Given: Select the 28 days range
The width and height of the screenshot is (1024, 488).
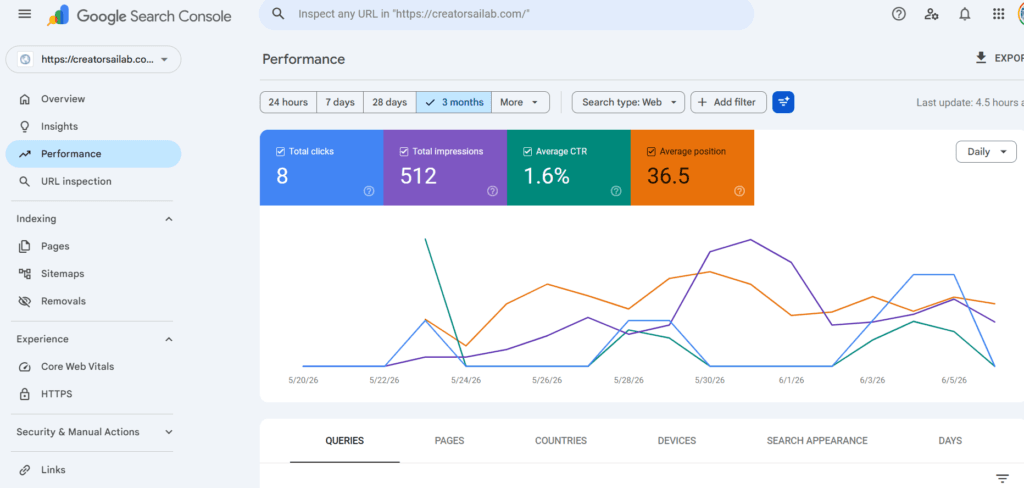Looking at the screenshot, I should click(x=389, y=102).
